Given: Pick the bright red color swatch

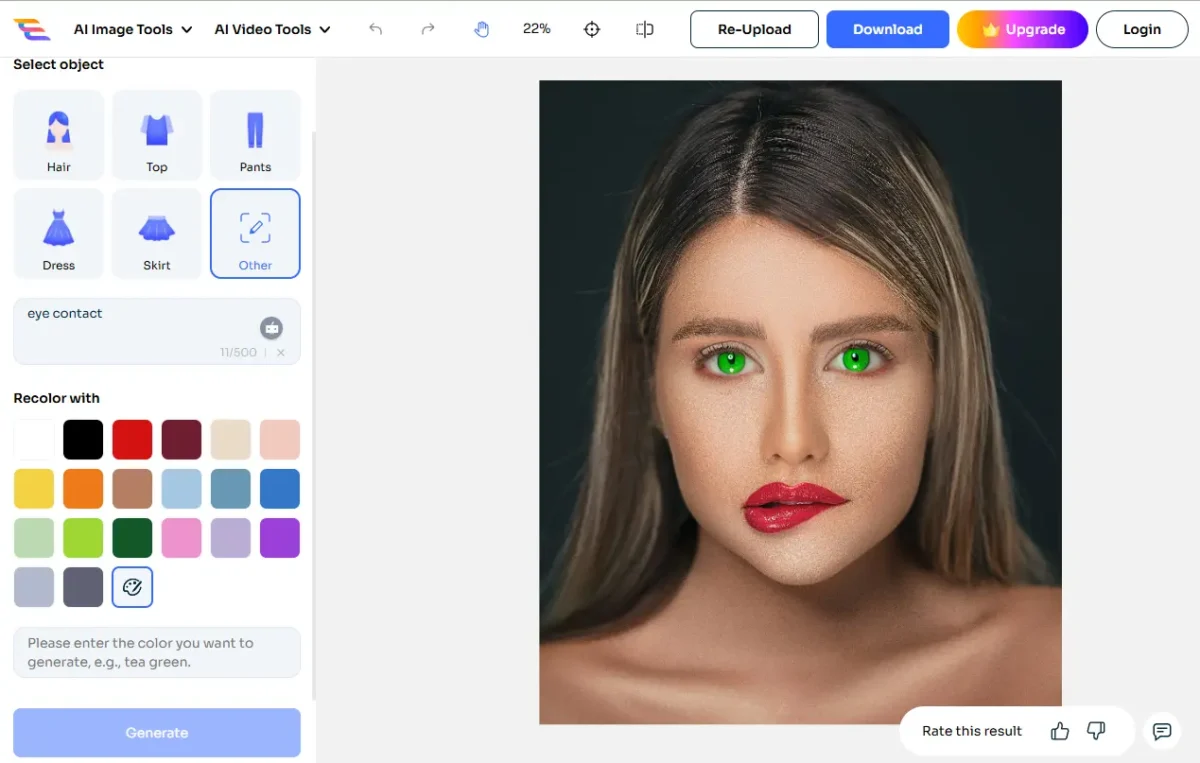Looking at the screenshot, I should [132, 440].
